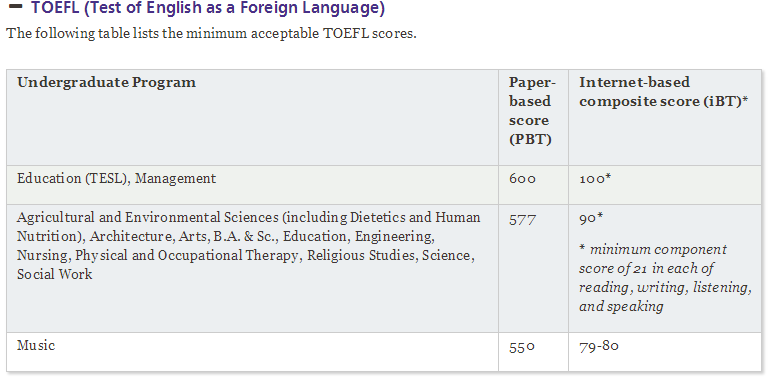The width and height of the screenshot is (768, 377).
Task: Click the intro sentence about minimum scores
Action: pos(211,34)
